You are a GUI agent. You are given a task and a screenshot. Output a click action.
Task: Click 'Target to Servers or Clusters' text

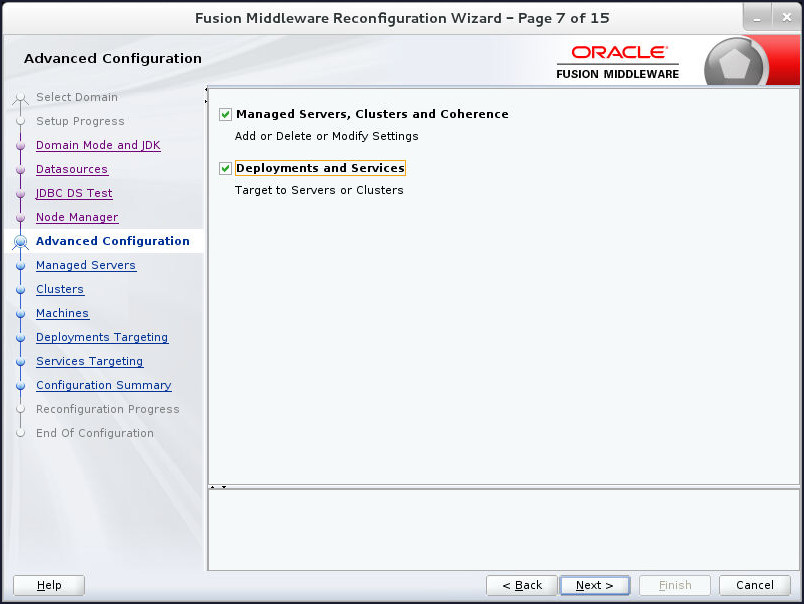(x=319, y=190)
